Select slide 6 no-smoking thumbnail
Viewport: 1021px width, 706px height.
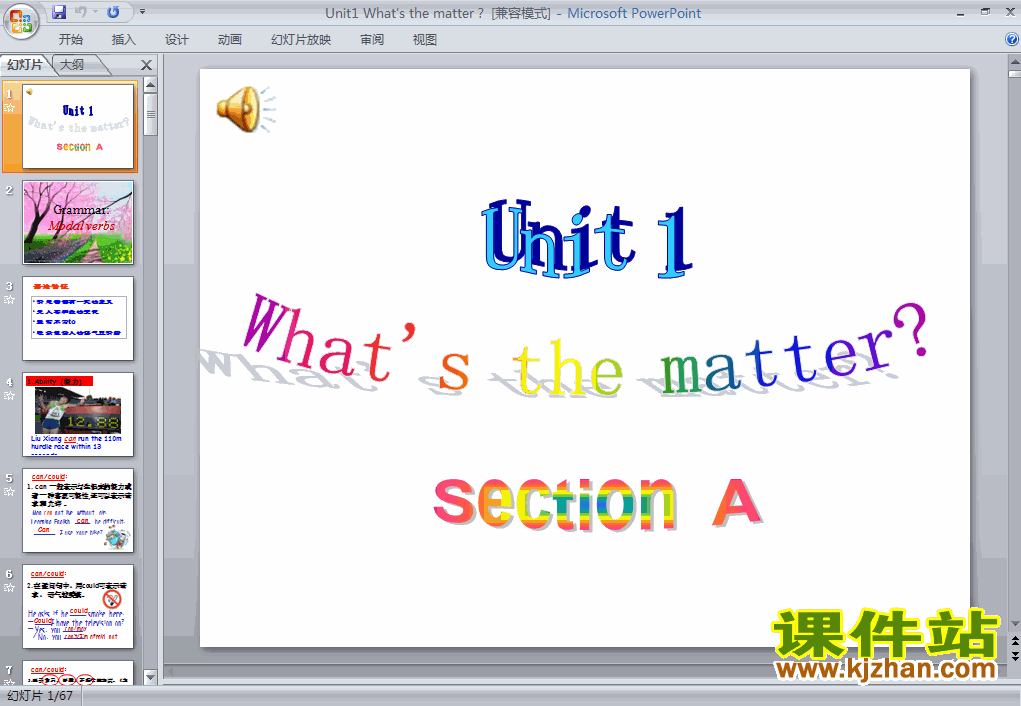pyautogui.click(x=78, y=606)
